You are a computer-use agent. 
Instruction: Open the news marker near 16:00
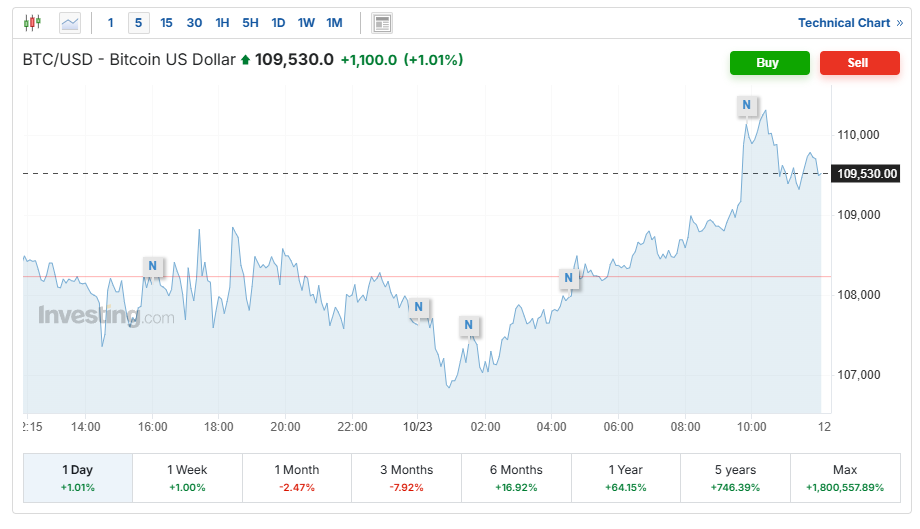click(x=152, y=266)
